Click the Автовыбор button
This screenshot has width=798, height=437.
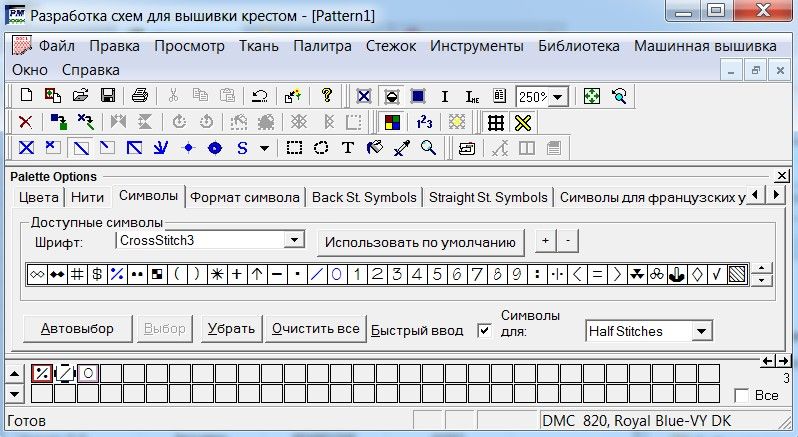[77, 329]
